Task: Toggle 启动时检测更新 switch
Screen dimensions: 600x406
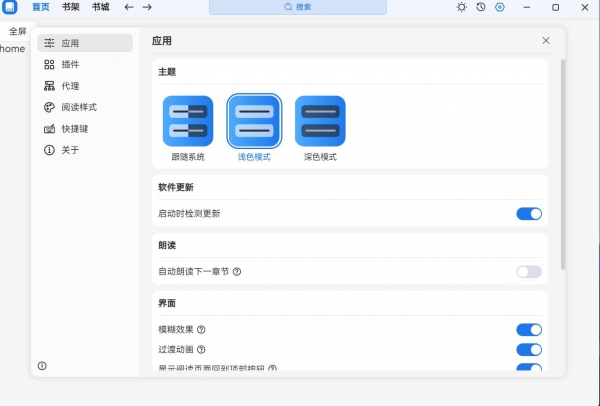Action: point(529,214)
